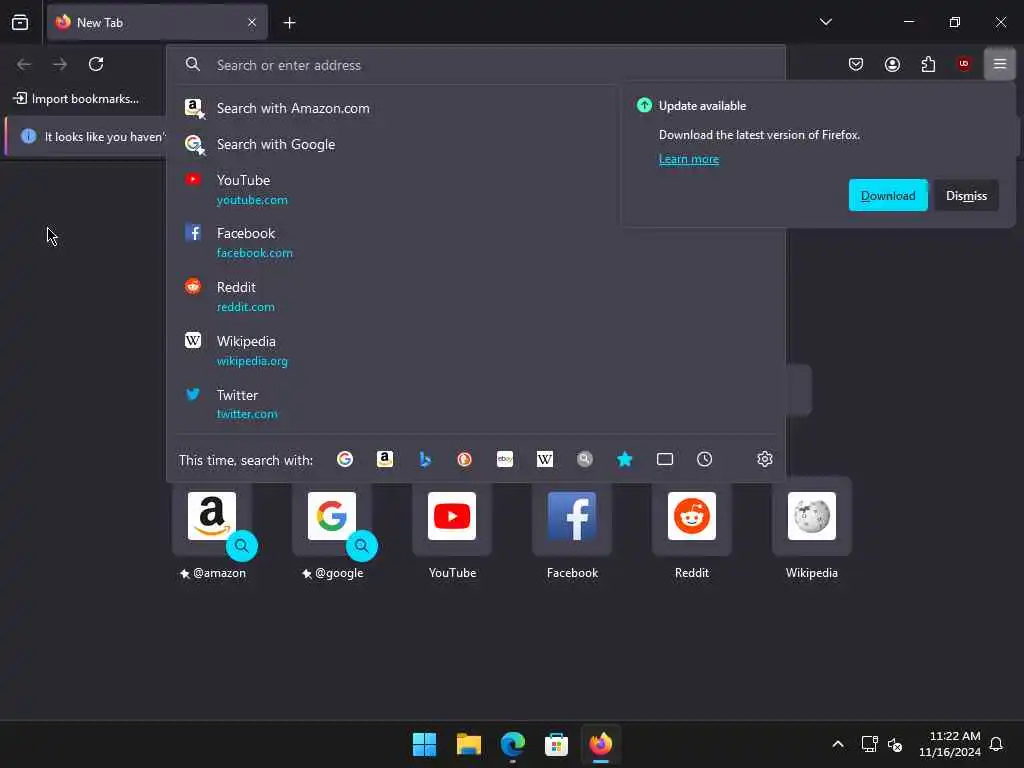This screenshot has width=1024, height=768.
Task: Open the Firefox account icon
Action: (x=892, y=64)
